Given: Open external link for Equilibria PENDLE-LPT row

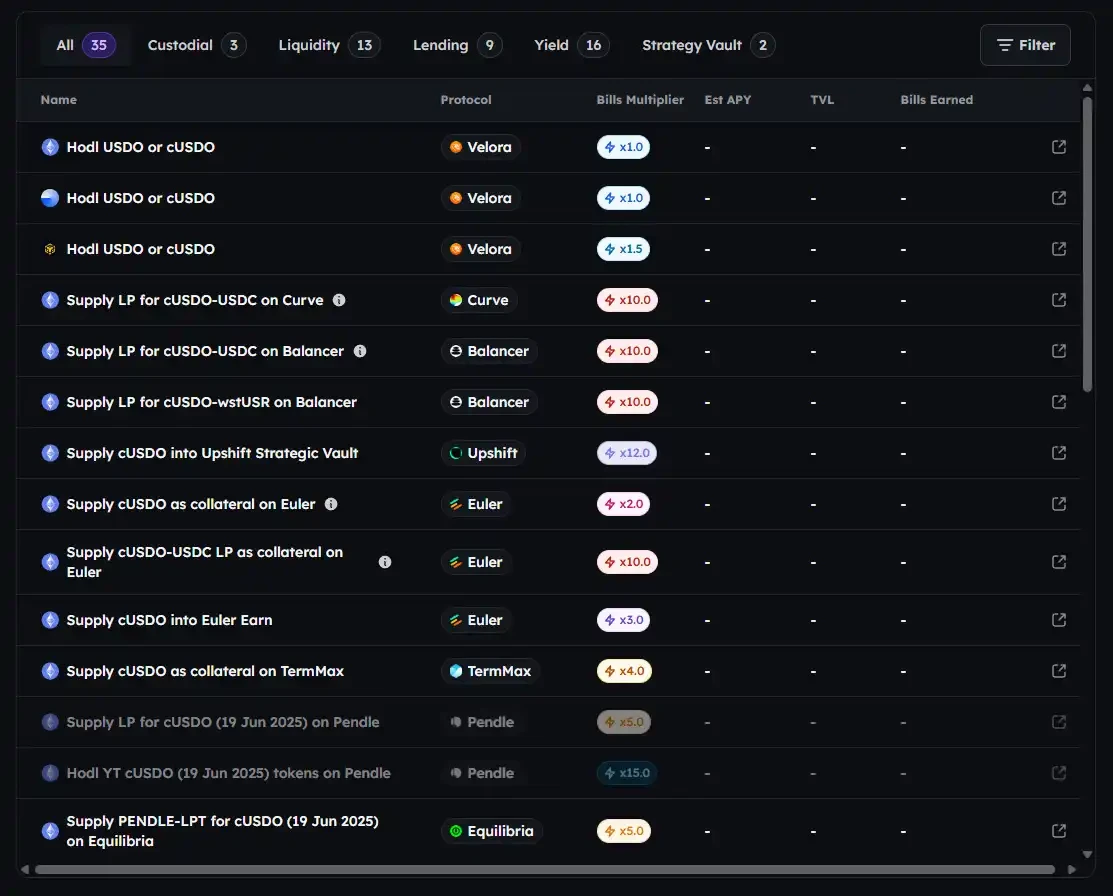Looking at the screenshot, I should tap(1059, 831).
